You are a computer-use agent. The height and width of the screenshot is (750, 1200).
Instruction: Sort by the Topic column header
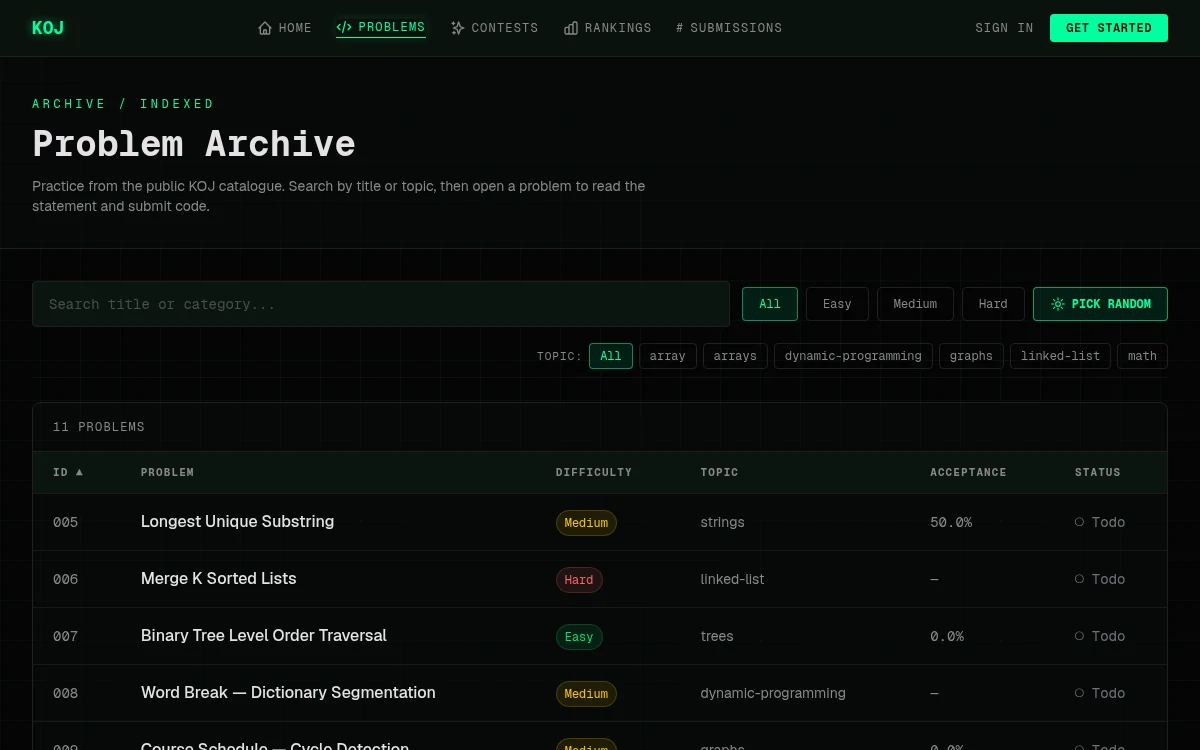click(719, 472)
